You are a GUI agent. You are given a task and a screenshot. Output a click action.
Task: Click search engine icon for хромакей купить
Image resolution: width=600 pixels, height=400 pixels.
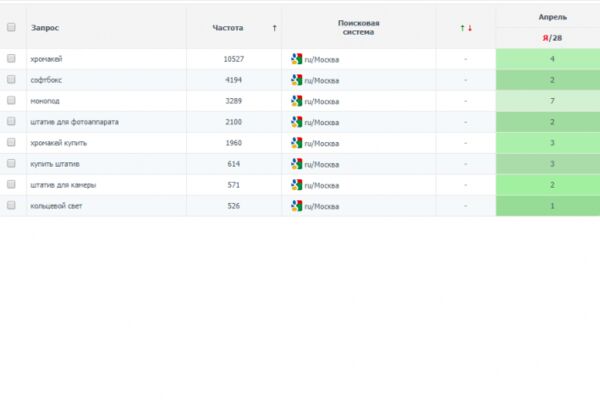pyautogui.click(x=297, y=143)
